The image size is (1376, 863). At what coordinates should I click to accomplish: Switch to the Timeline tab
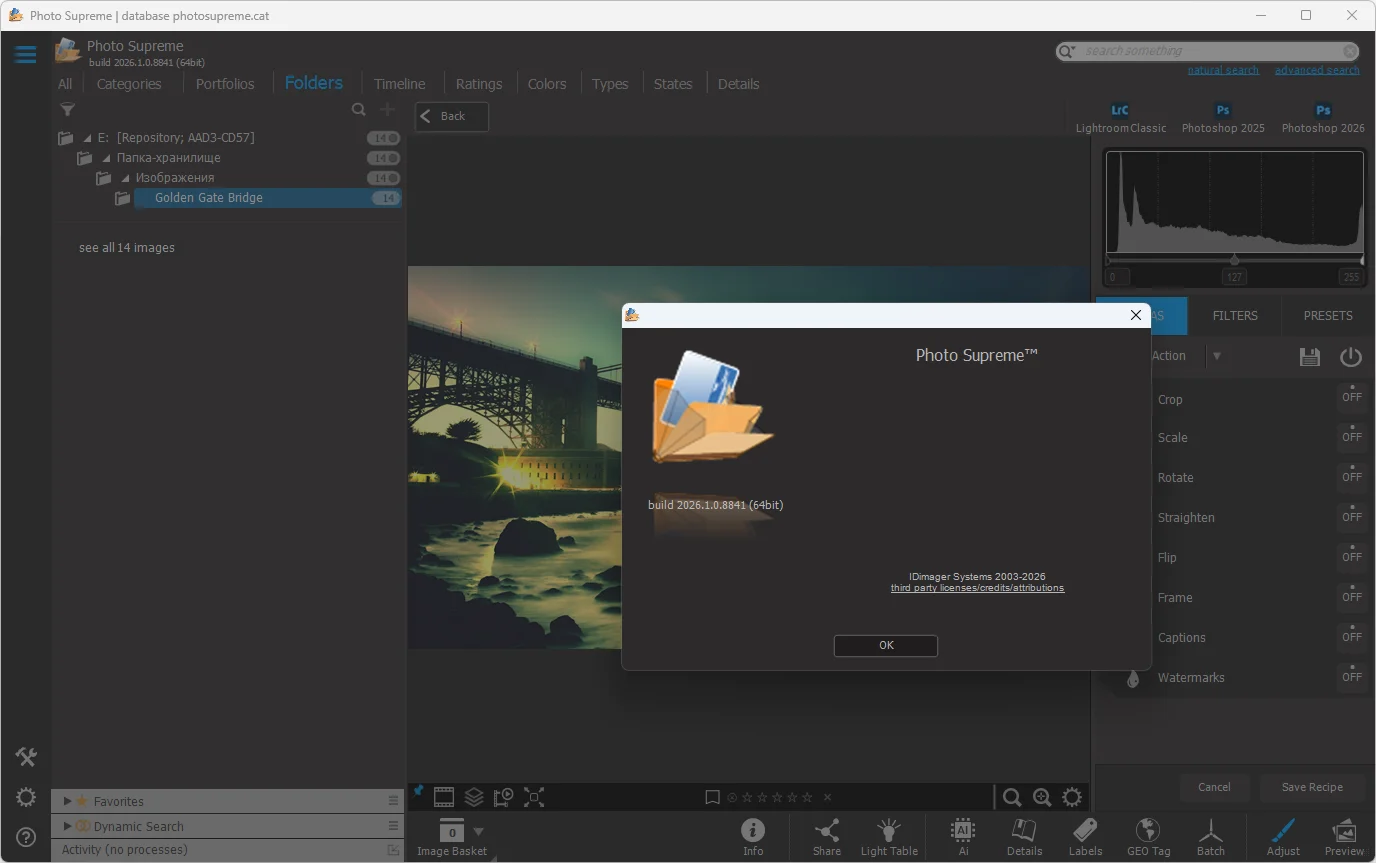pyautogui.click(x=399, y=84)
